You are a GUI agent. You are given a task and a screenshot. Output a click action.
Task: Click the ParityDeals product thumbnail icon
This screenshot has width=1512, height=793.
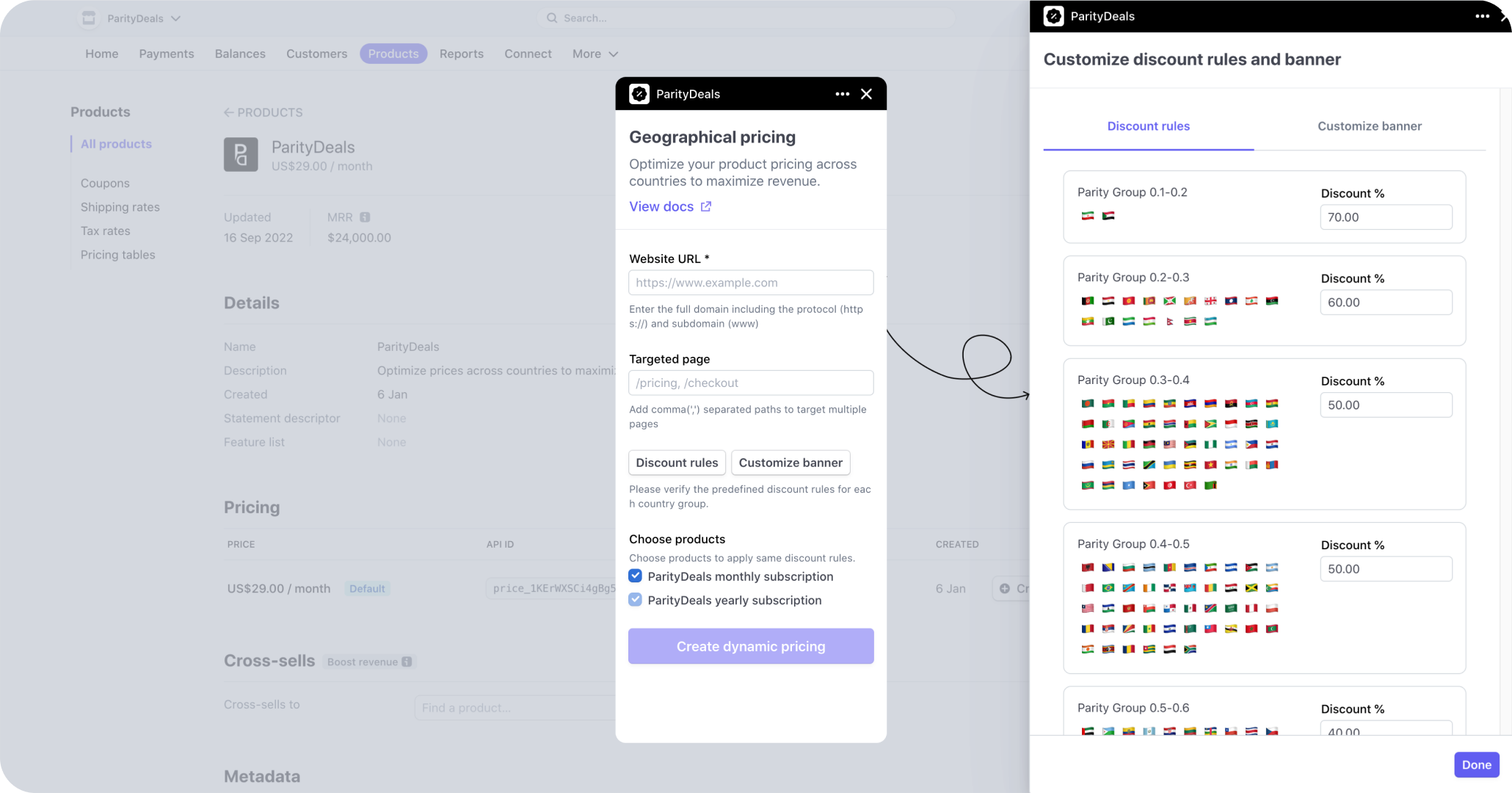(x=241, y=154)
